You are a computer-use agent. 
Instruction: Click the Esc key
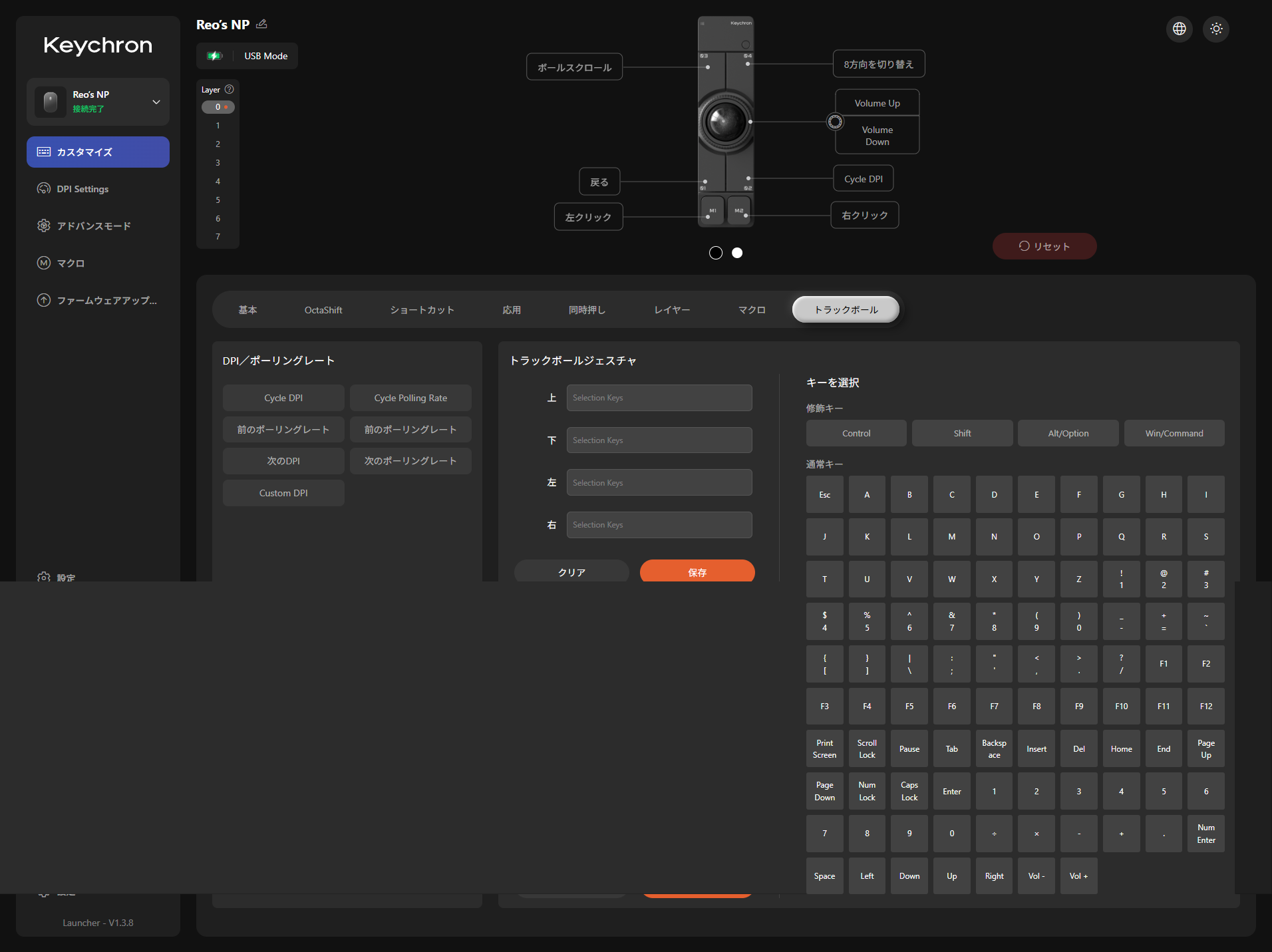click(824, 494)
